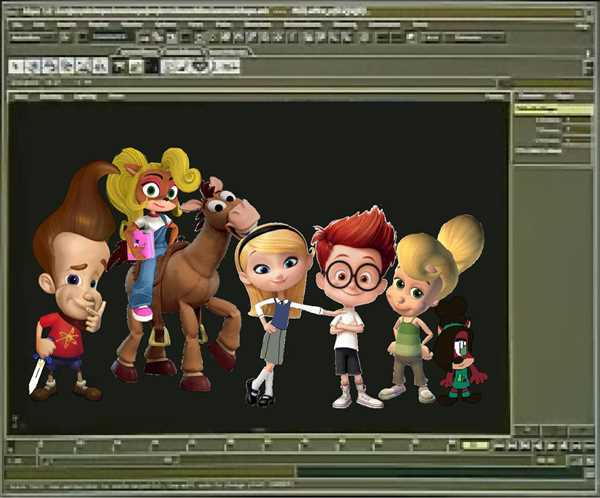Click the fifth shelf icon
This screenshot has height=498, width=600.
(83, 66)
